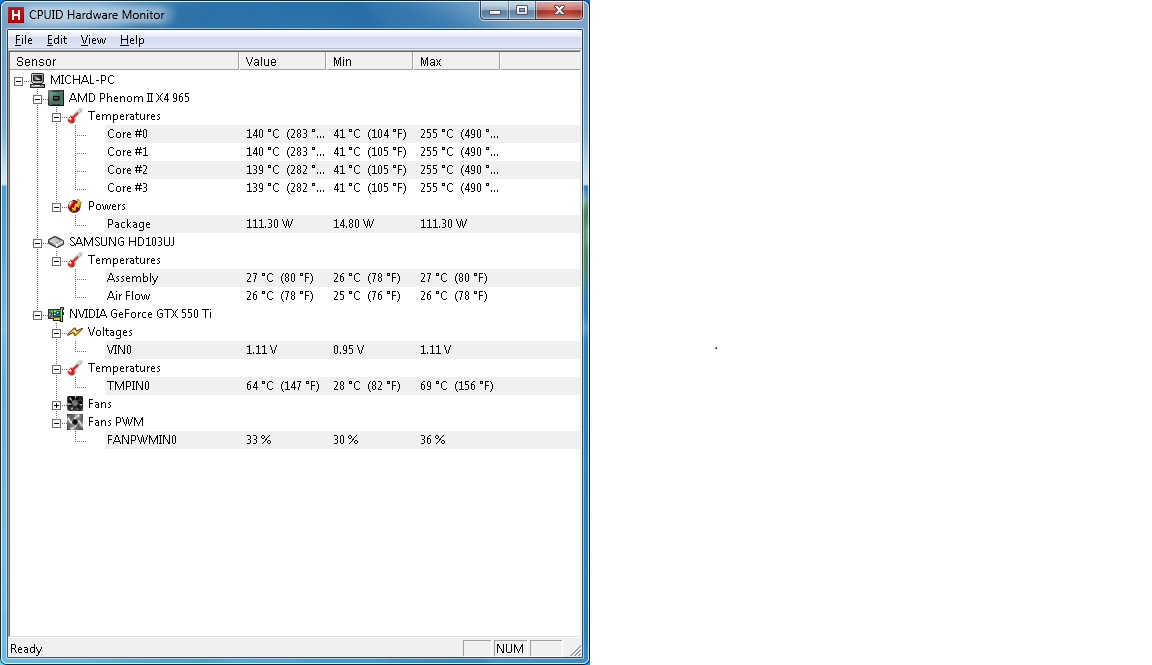The width and height of the screenshot is (1152, 665).
Task: Collapse the Voltages group
Action: [57, 333]
